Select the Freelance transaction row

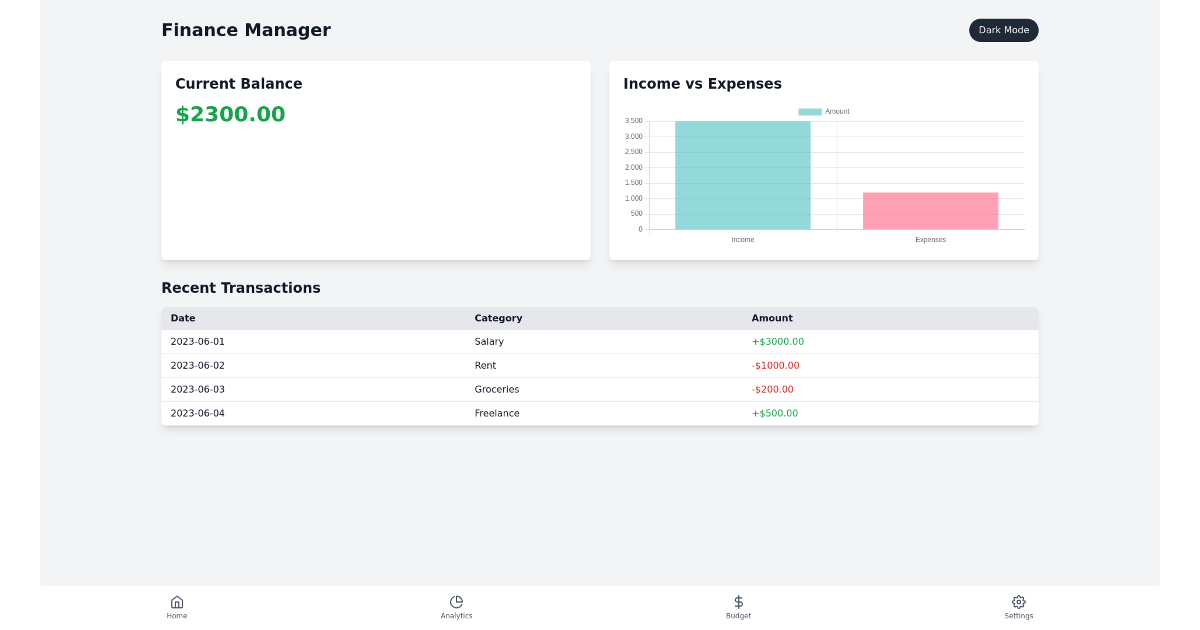click(x=600, y=413)
